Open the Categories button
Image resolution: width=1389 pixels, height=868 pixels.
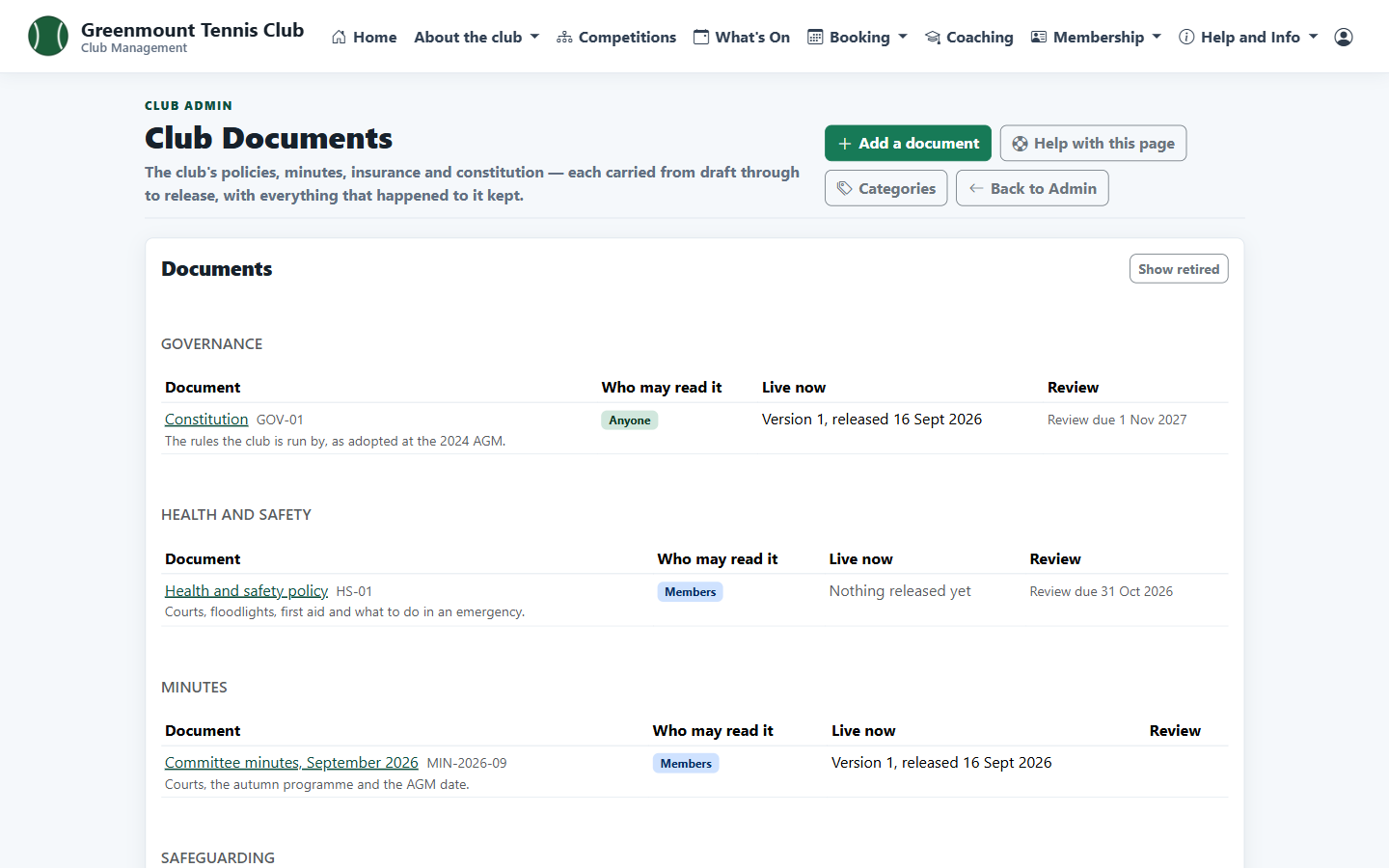point(885,188)
